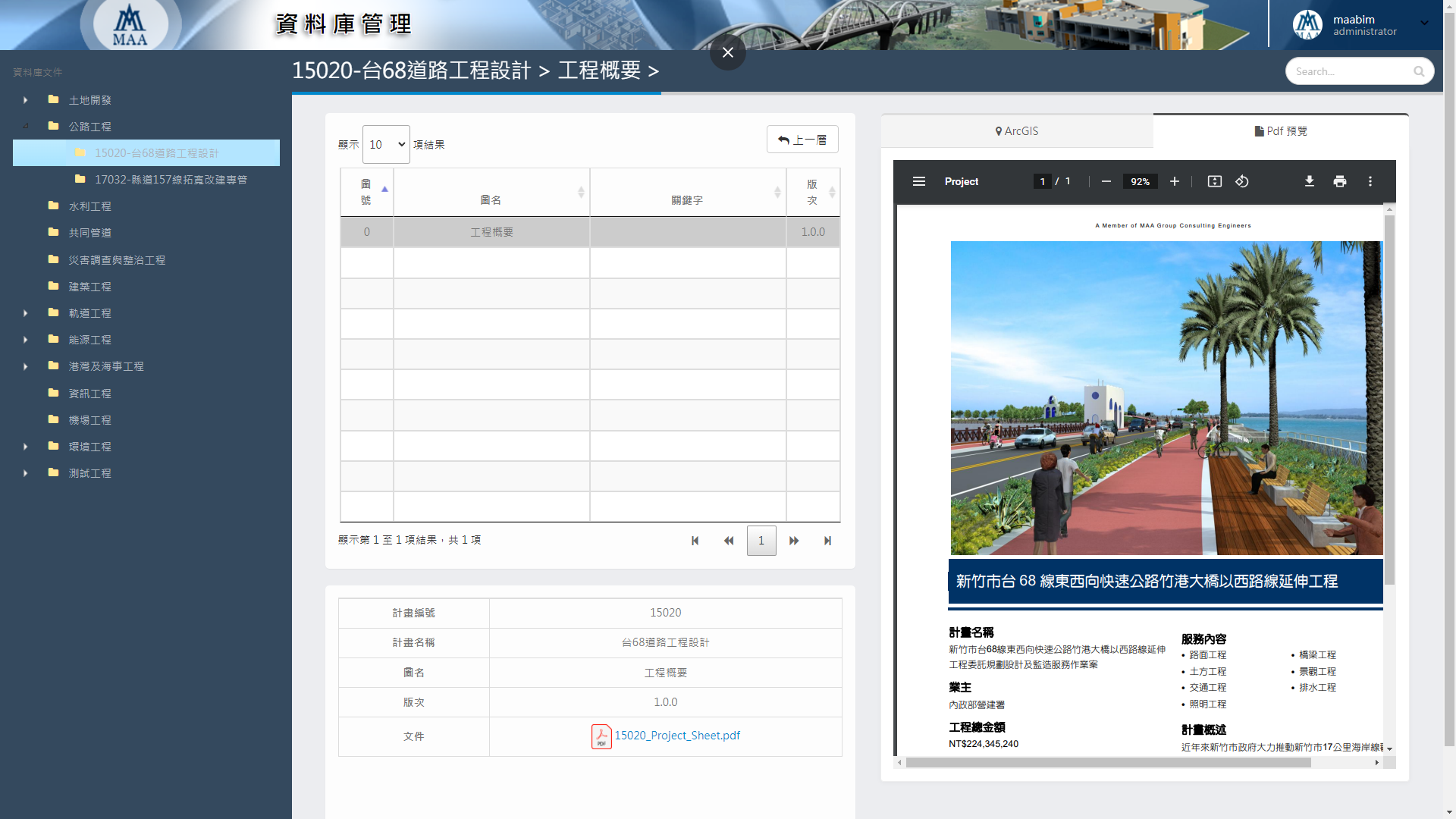The height and width of the screenshot is (819, 1456).
Task: Rotate the PDF document counterclockwise
Action: pyautogui.click(x=1242, y=181)
